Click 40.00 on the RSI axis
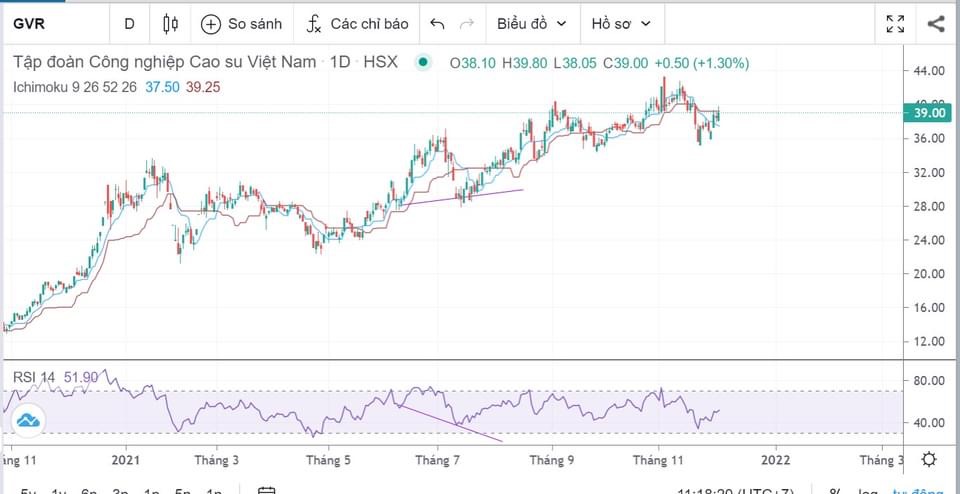Viewport: 960px width, 494px height. point(928,422)
